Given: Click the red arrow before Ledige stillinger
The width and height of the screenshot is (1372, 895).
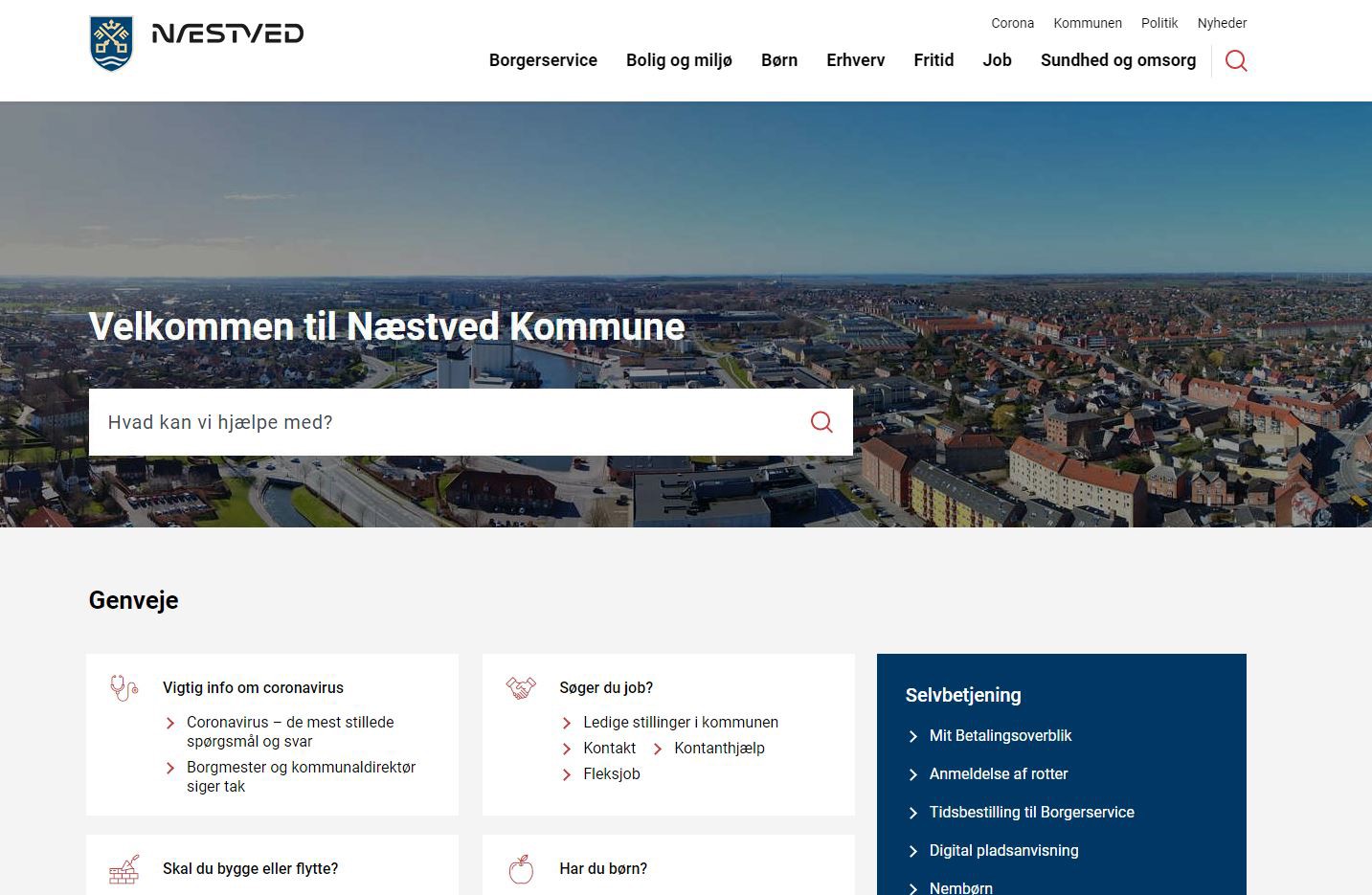Looking at the screenshot, I should pyautogui.click(x=567, y=724).
